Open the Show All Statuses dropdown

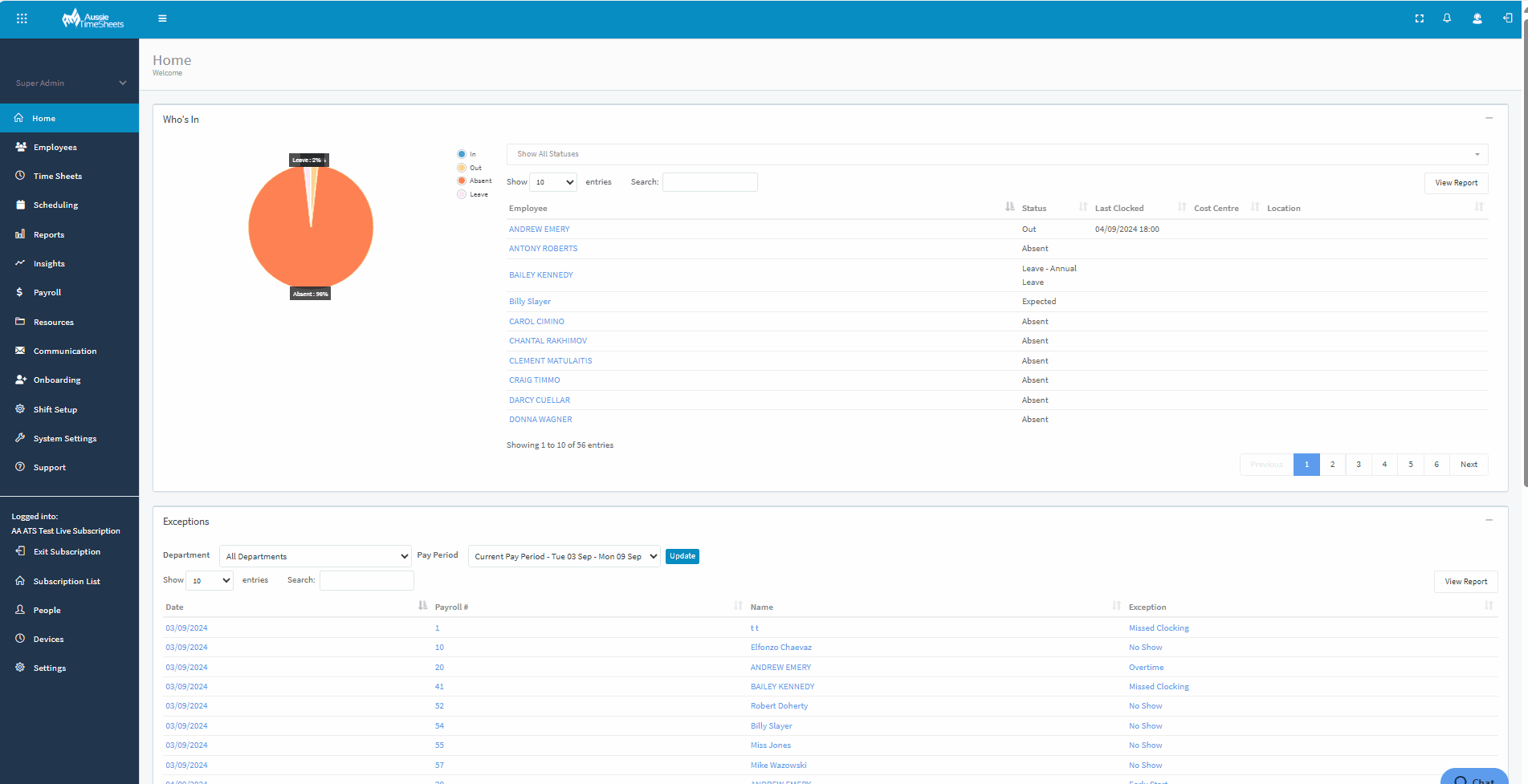[996, 153]
